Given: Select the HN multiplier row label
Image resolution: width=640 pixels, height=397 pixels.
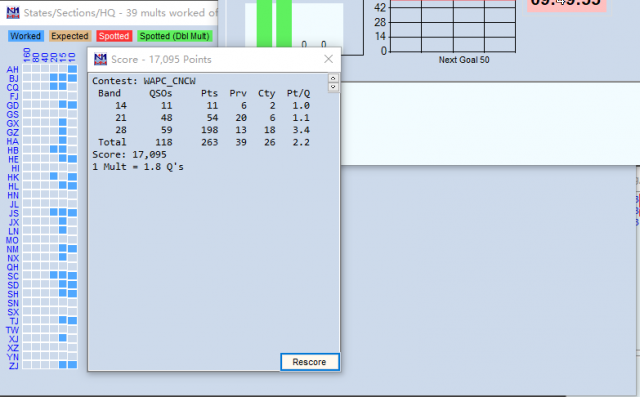Looking at the screenshot, I should pyautogui.click(x=13, y=195).
